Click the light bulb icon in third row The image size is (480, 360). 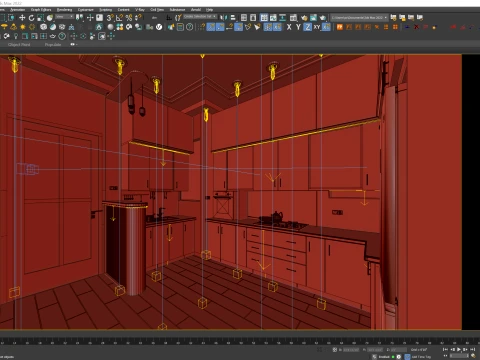(x=16, y=36)
